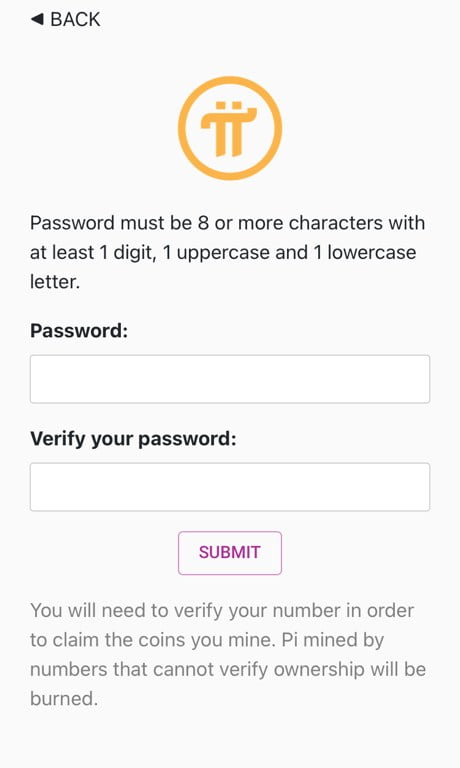Viewport: 460px width, 768px height.
Task: Tap the BACK text label
Action: (x=75, y=20)
